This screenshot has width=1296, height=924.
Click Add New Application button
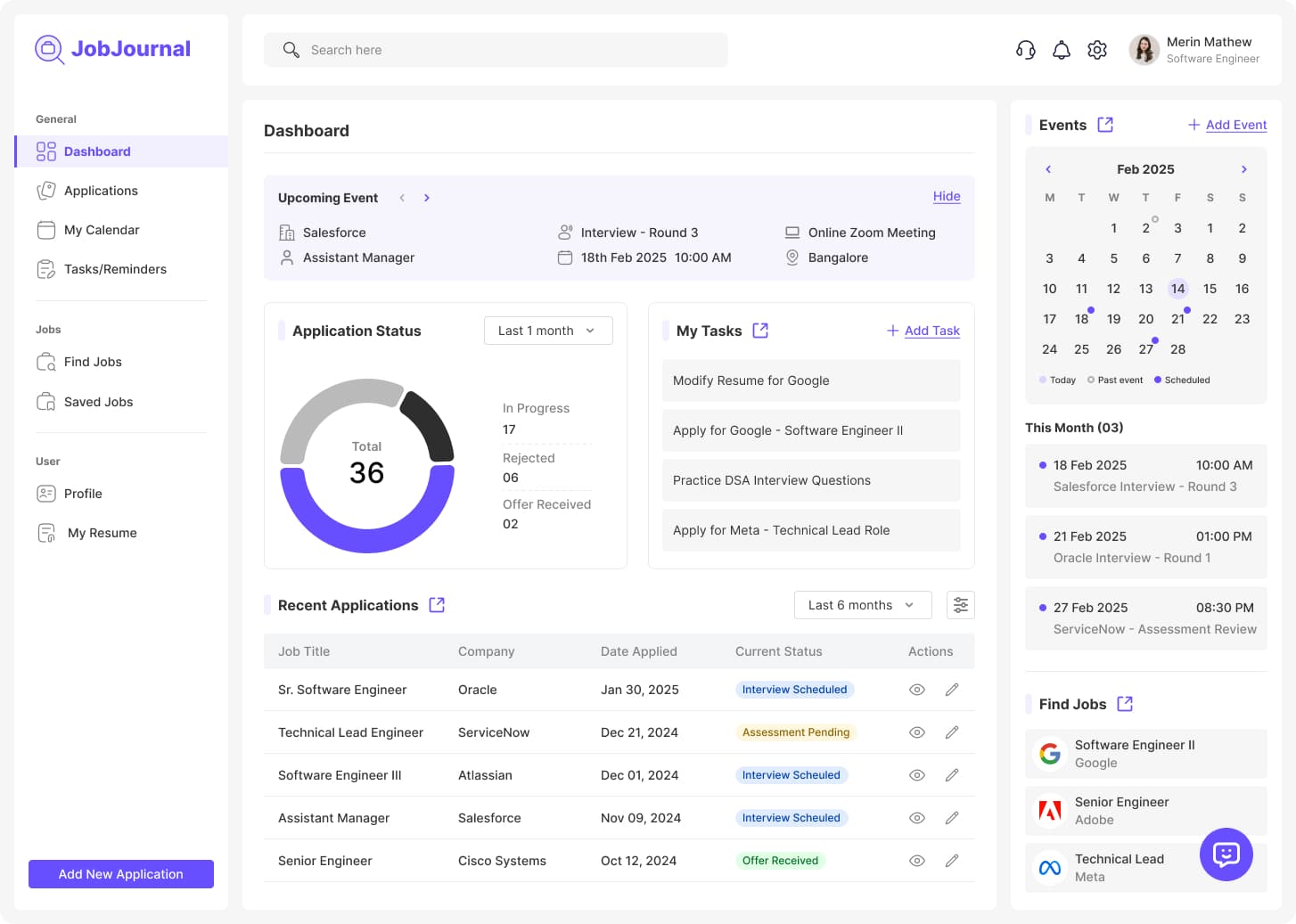pos(121,874)
